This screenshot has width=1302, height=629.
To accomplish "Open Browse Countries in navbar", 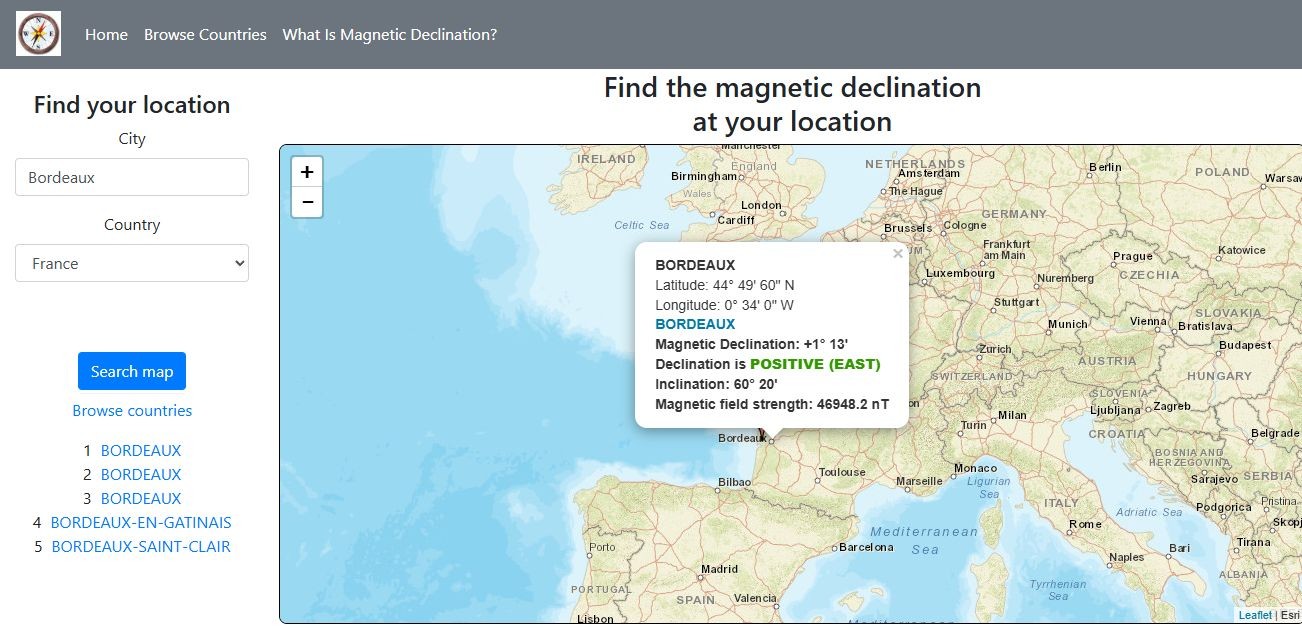I will pyautogui.click(x=205, y=34).
